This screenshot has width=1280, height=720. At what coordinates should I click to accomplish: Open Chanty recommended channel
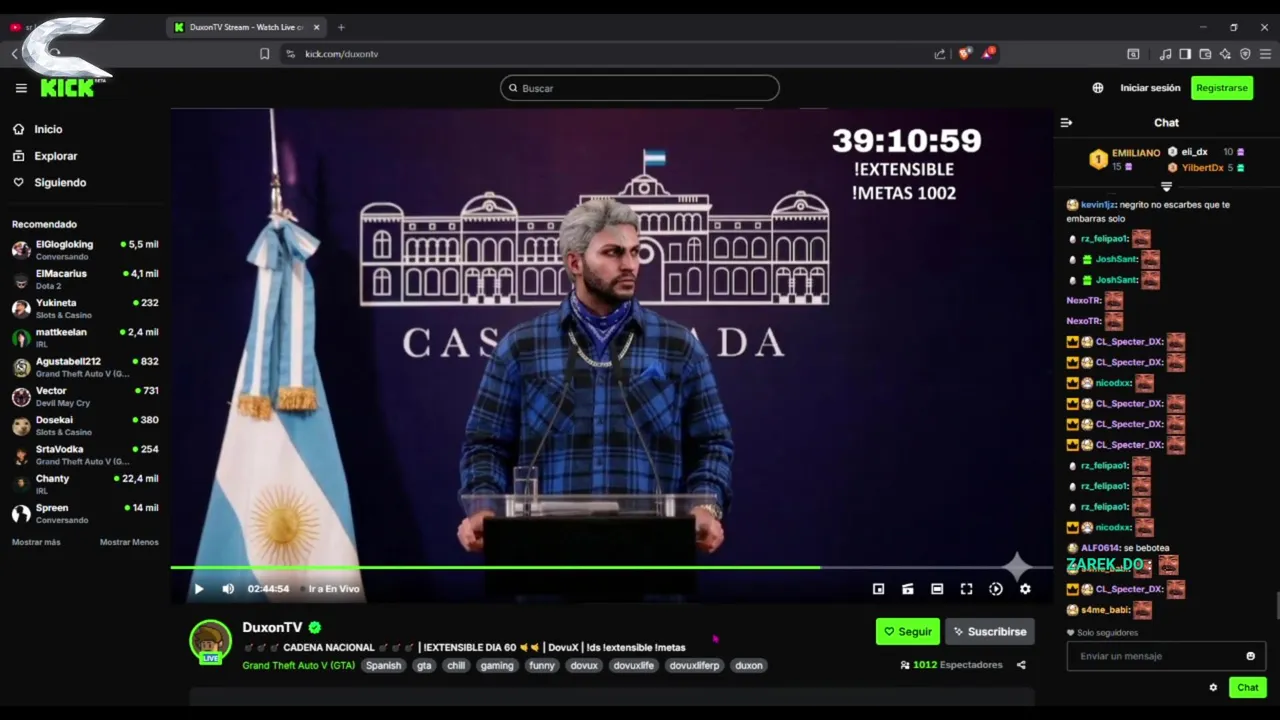(x=85, y=484)
